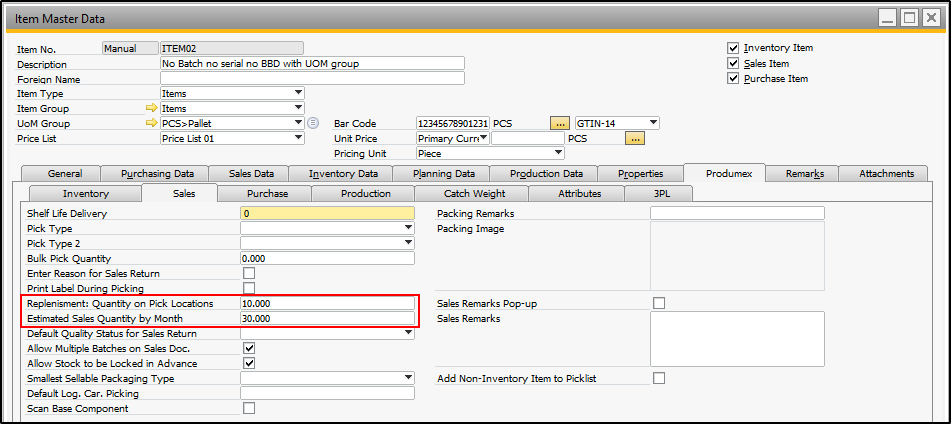
Task: Switch to the Purchasing Data tab
Action: (157, 173)
